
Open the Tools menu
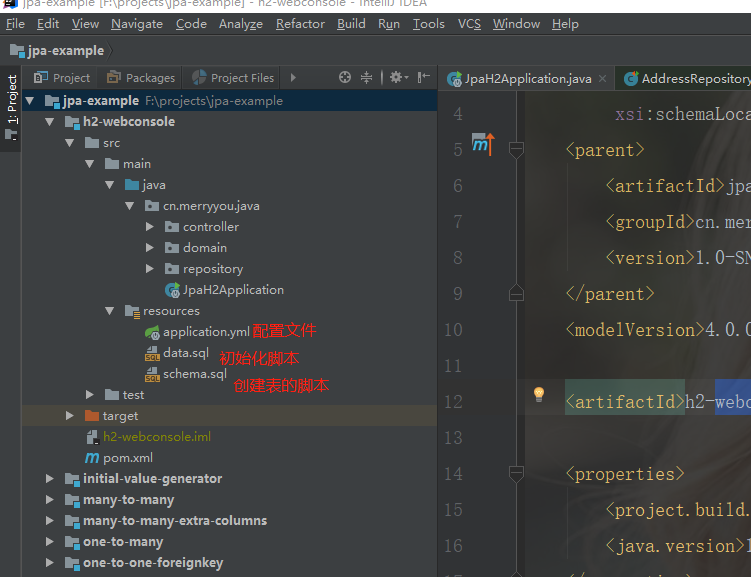tap(429, 24)
